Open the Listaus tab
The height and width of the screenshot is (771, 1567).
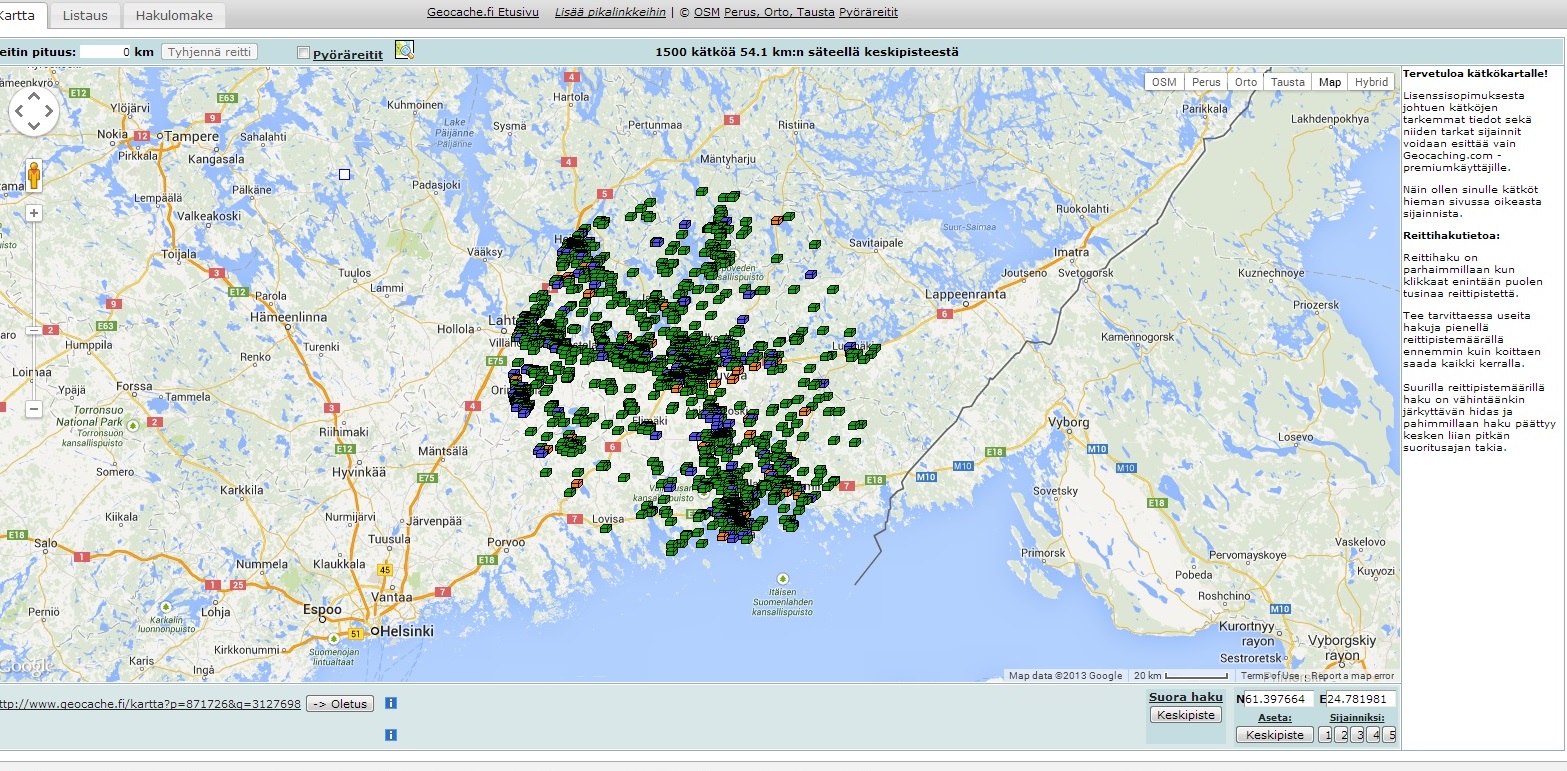85,15
